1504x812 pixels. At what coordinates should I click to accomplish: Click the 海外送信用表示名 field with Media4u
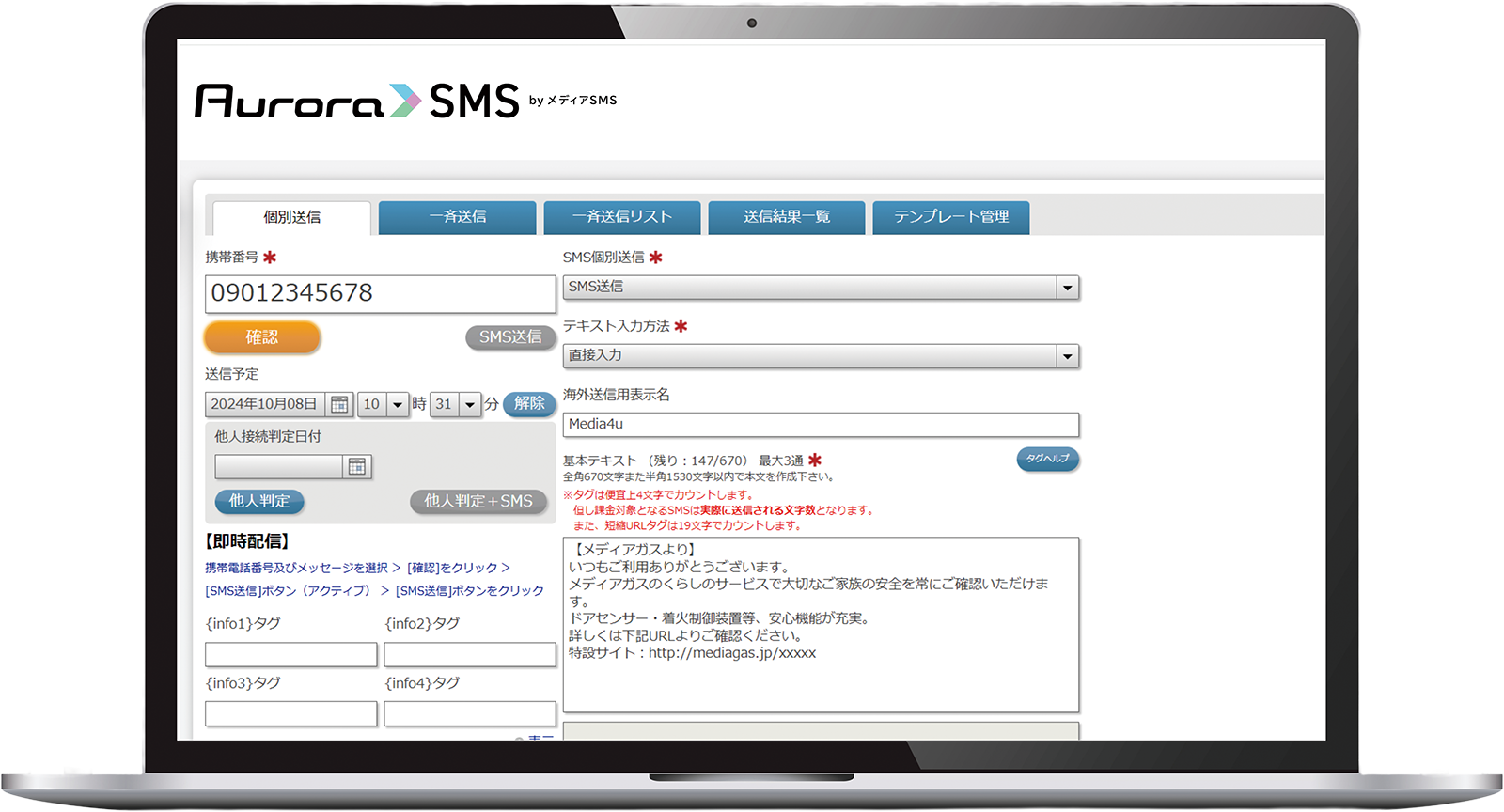[x=821, y=425]
